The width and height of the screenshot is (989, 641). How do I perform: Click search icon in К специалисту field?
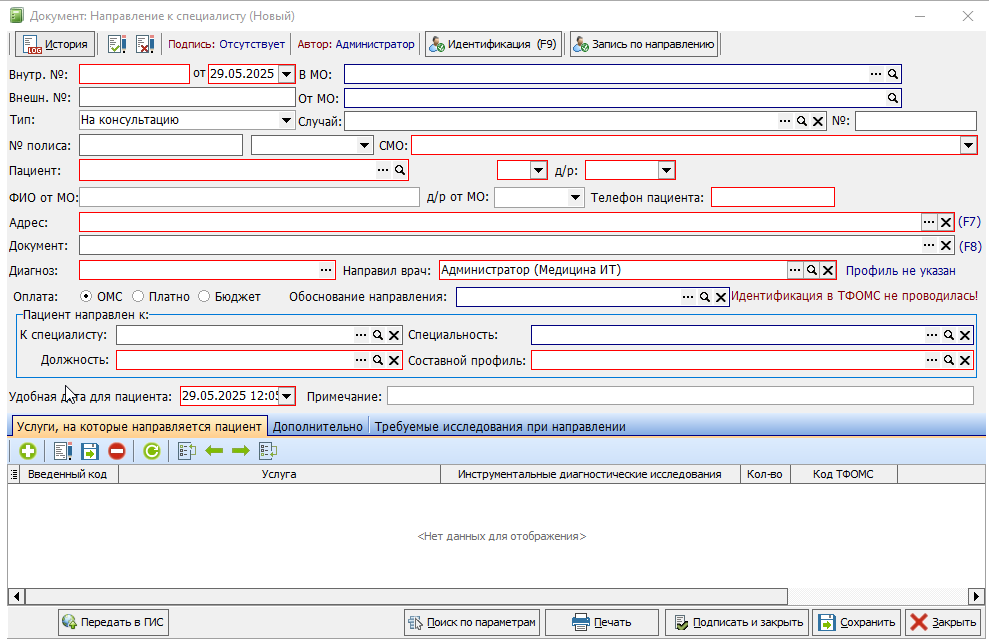pyautogui.click(x=377, y=335)
